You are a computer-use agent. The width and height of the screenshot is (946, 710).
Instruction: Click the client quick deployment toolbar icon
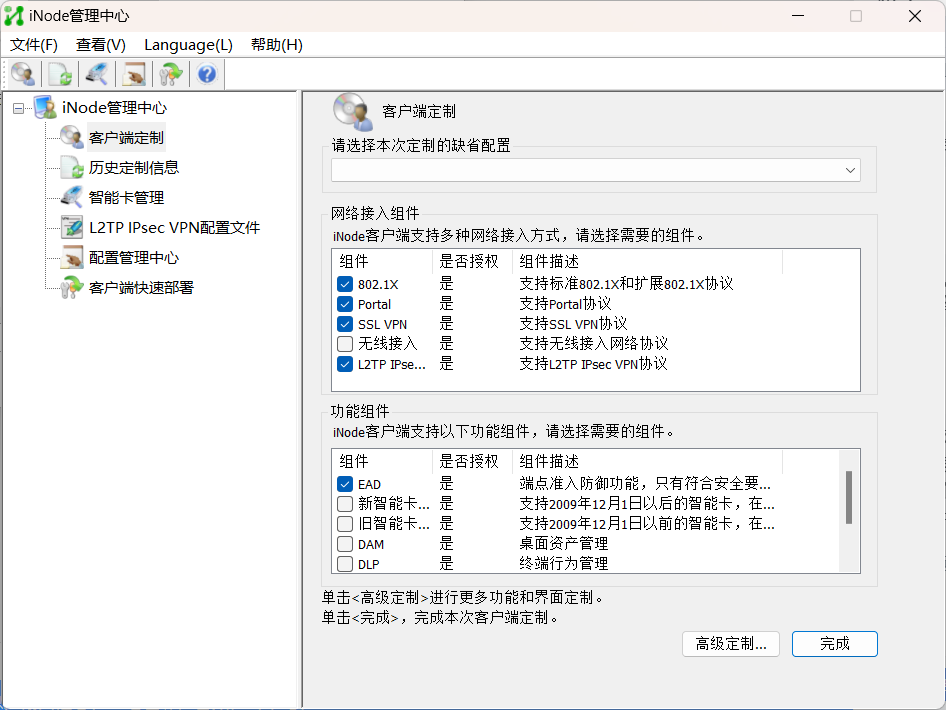pyautogui.click(x=171, y=75)
